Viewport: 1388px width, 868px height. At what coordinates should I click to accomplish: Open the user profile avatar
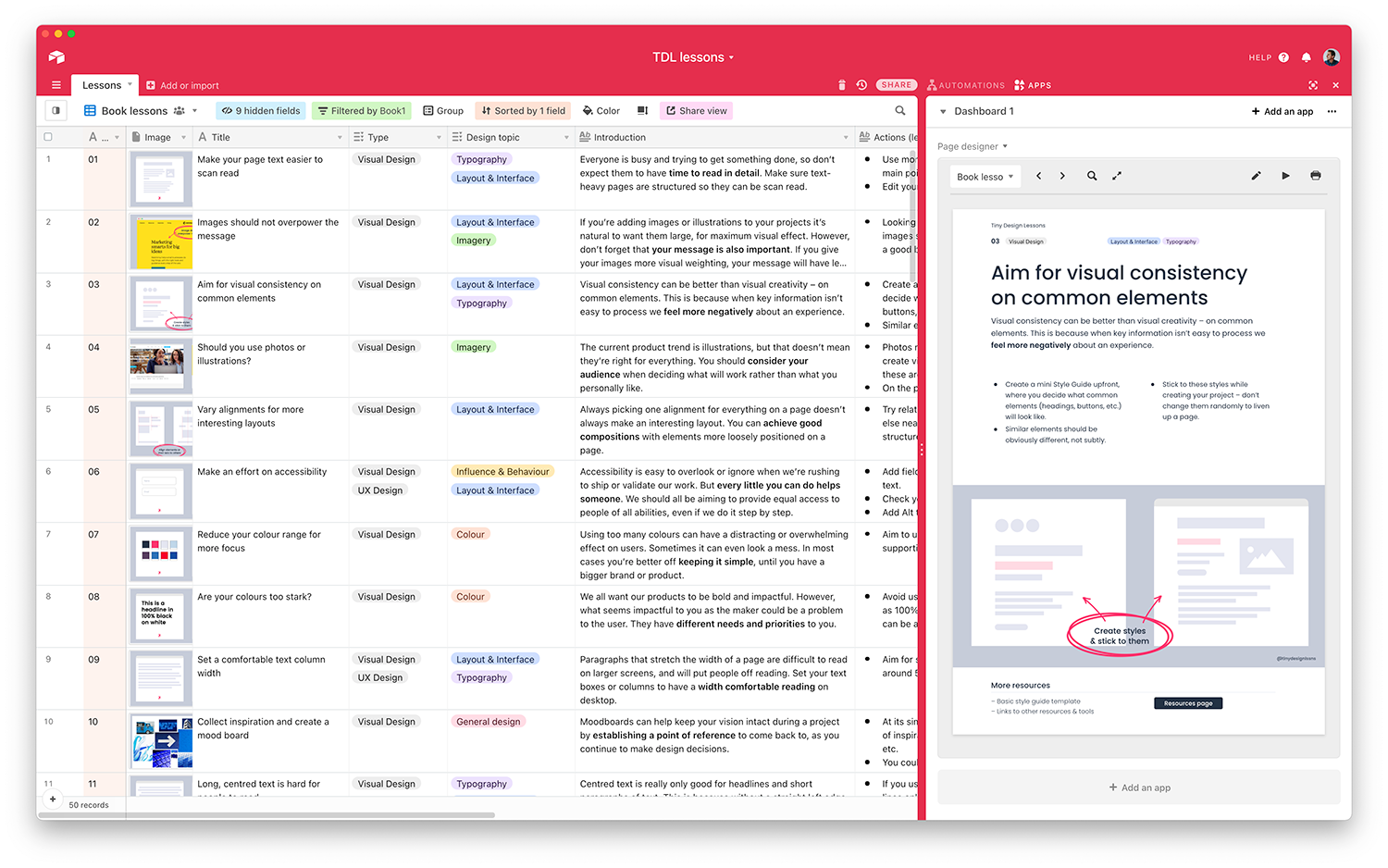point(1331,57)
